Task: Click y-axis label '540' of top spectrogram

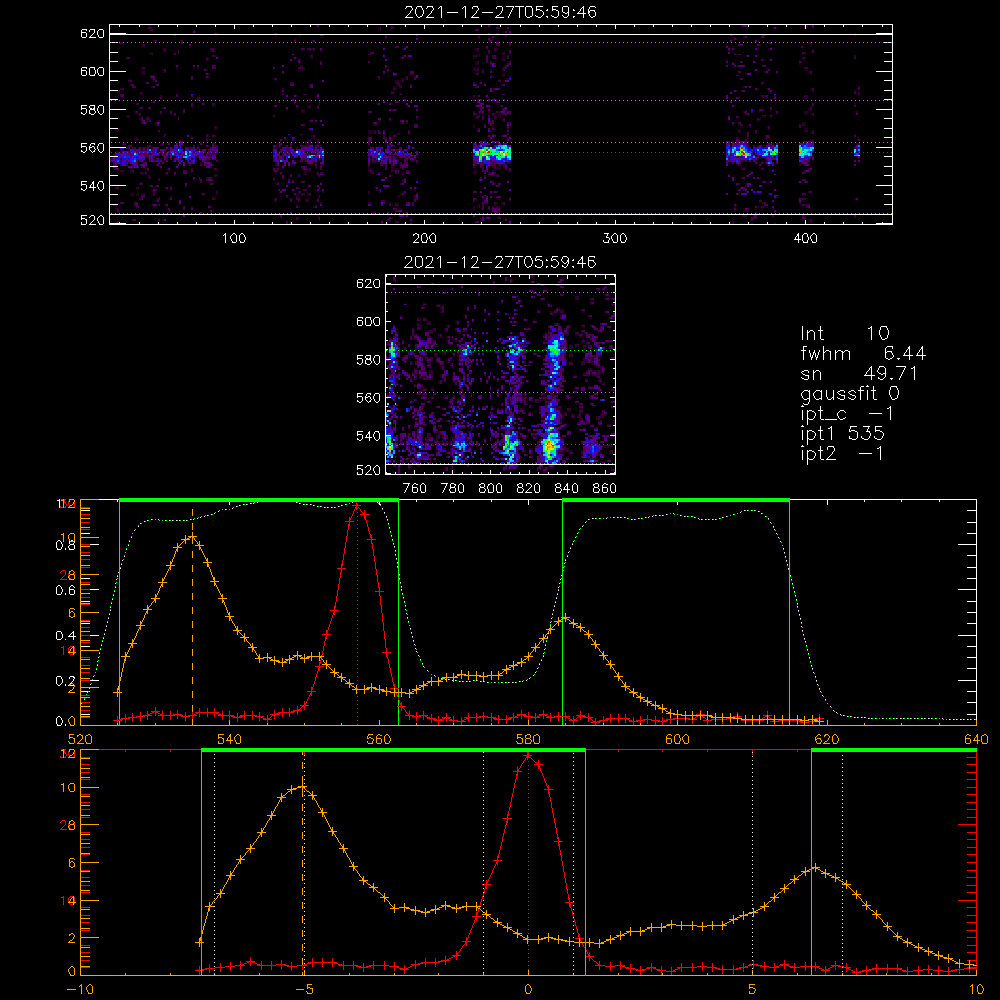Action: coord(92,186)
